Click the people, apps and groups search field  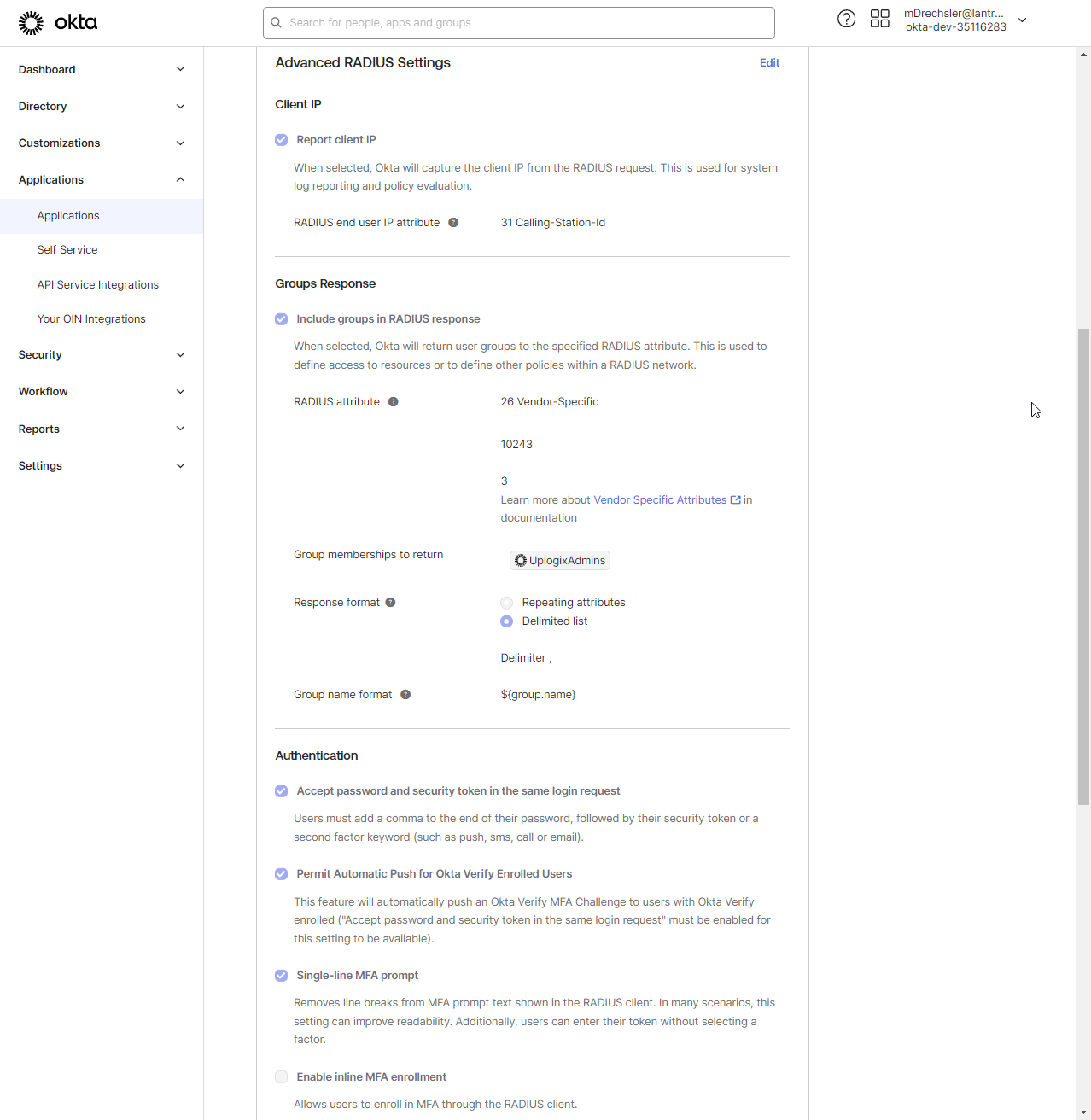(519, 23)
